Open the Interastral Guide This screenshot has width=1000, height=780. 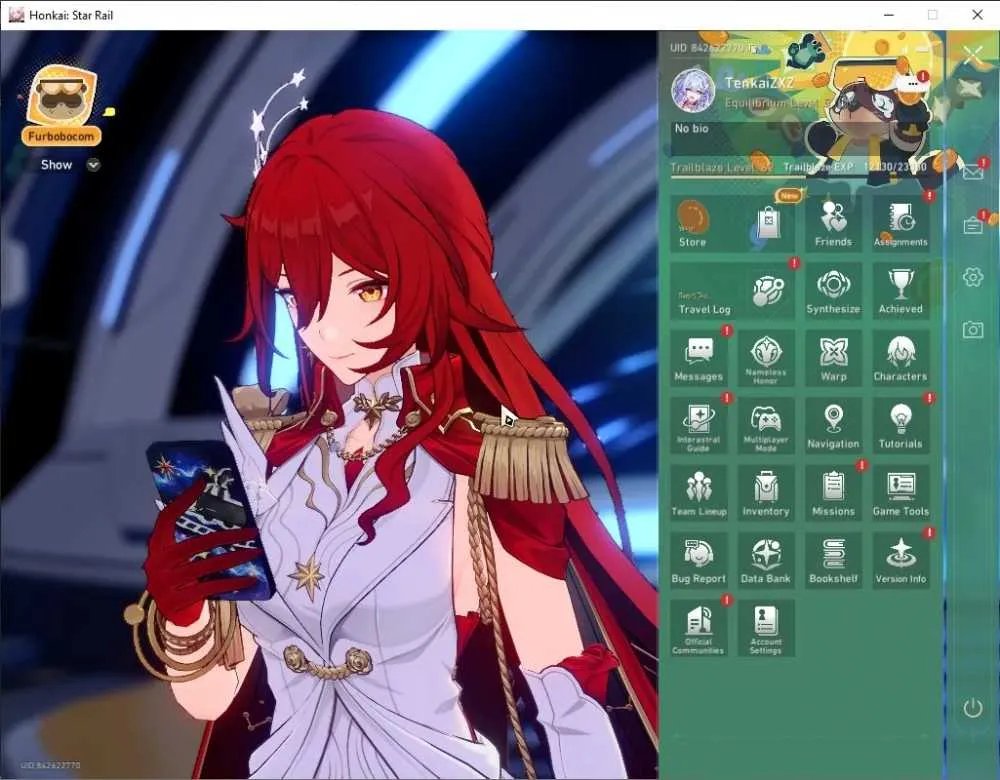(698, 426)
